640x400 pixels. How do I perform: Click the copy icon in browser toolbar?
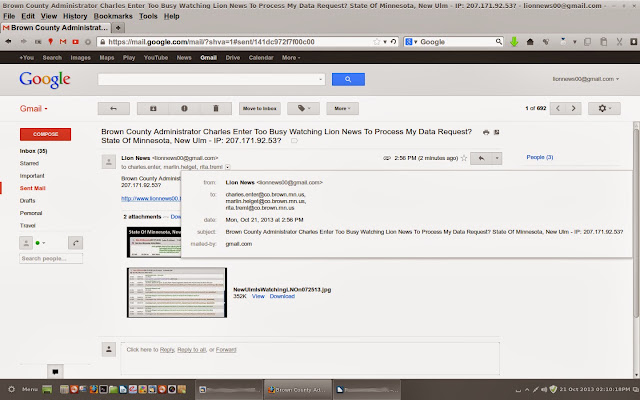point(587,42)
